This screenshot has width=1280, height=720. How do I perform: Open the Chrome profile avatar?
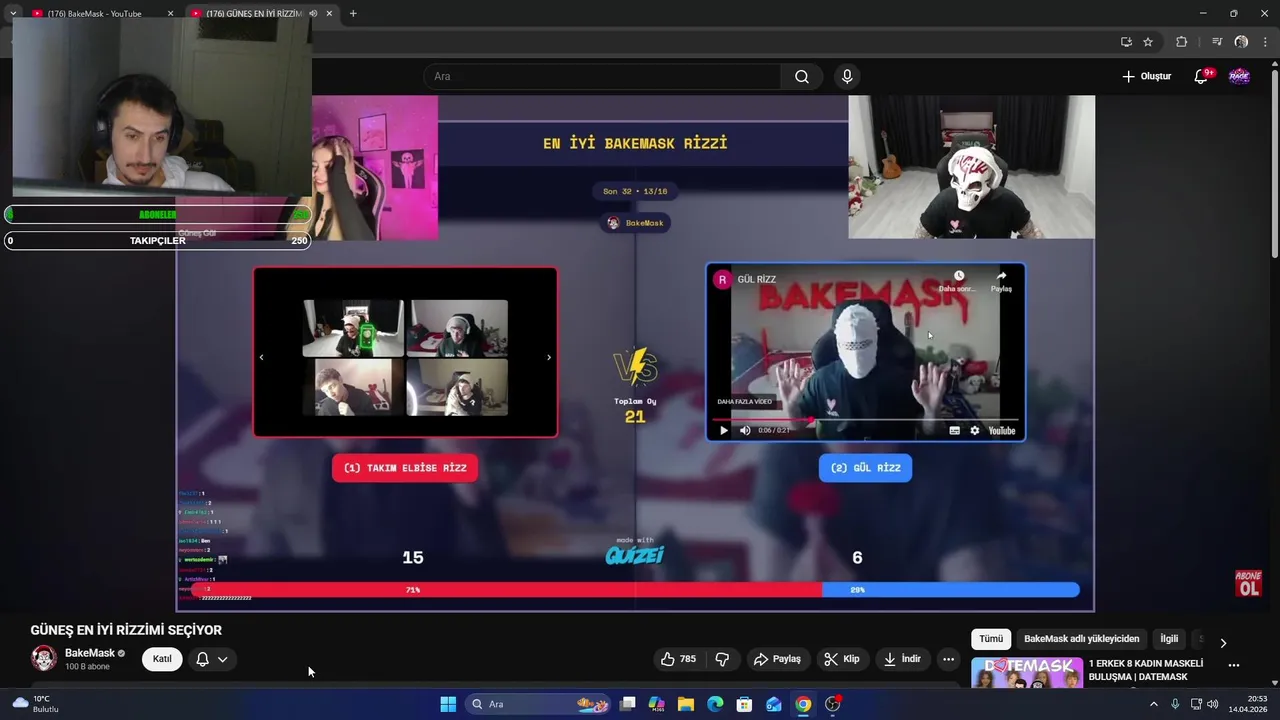pyautogui.click(x=1241, y=42)
